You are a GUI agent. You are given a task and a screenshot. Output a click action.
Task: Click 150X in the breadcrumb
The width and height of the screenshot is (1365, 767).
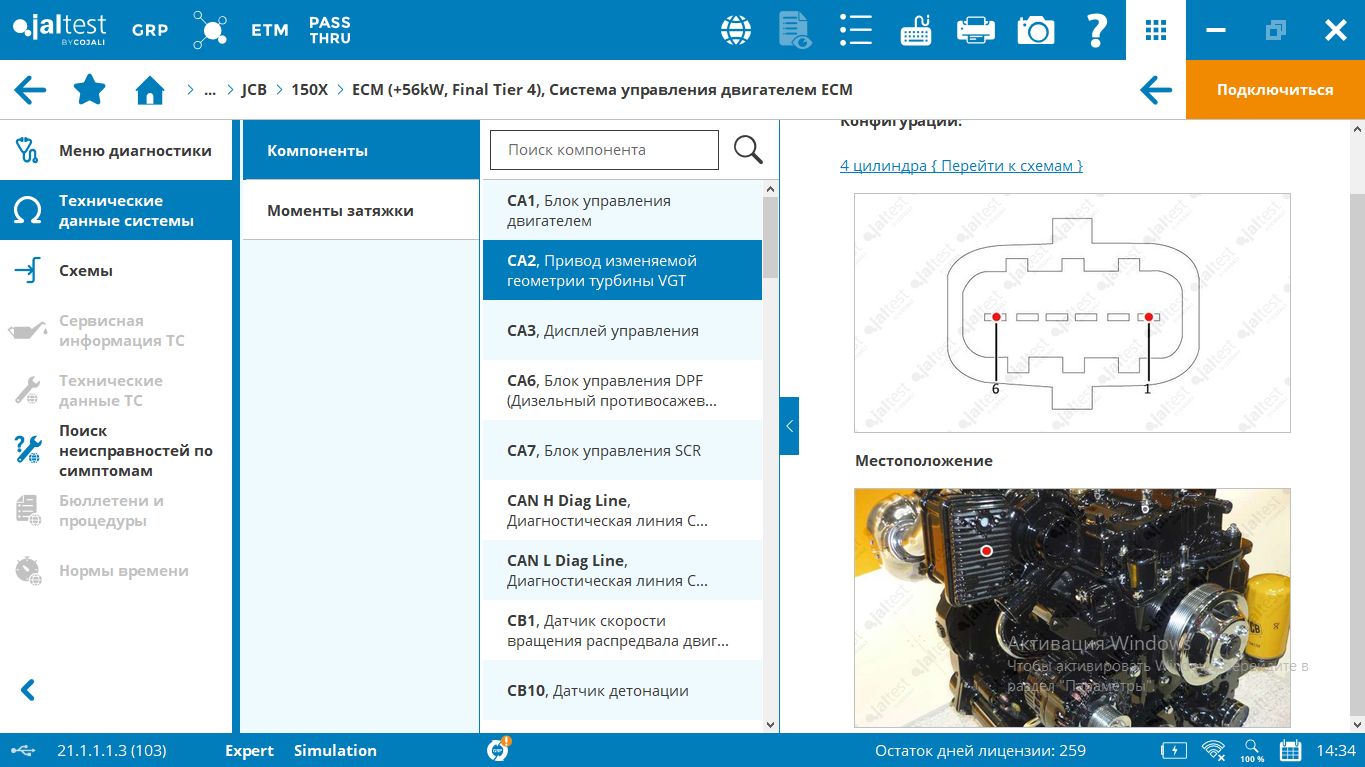click(309, 90)
